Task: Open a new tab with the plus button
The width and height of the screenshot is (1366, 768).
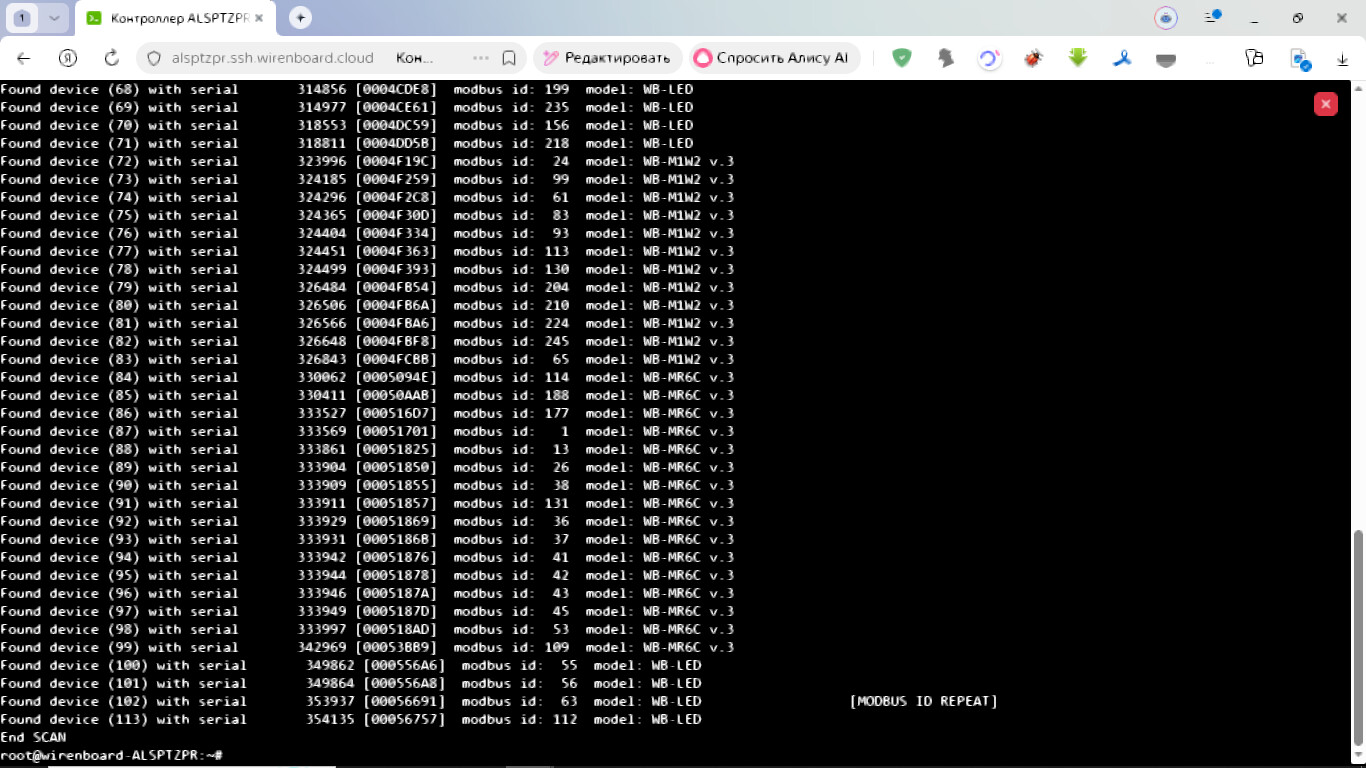Action: pos(300,18)
